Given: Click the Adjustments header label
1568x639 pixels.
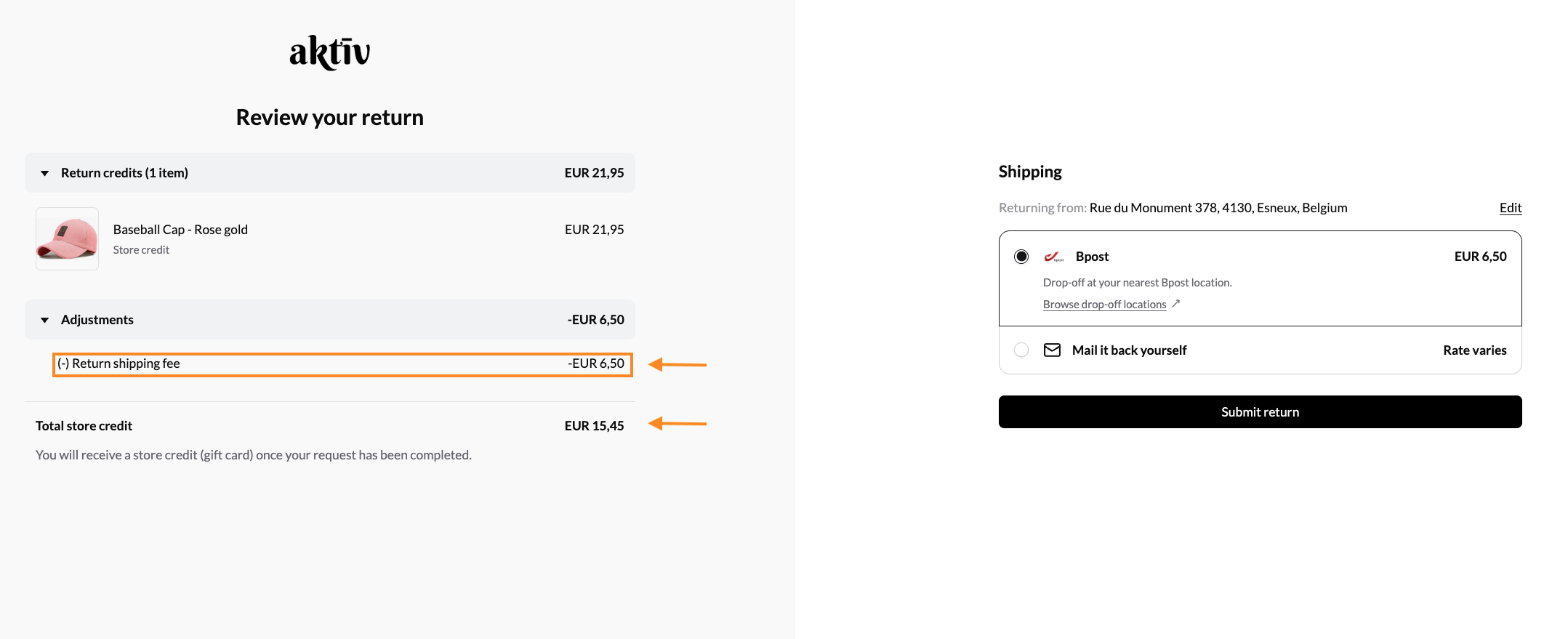Looking at the screenshot, I should [x=97, y=320].
